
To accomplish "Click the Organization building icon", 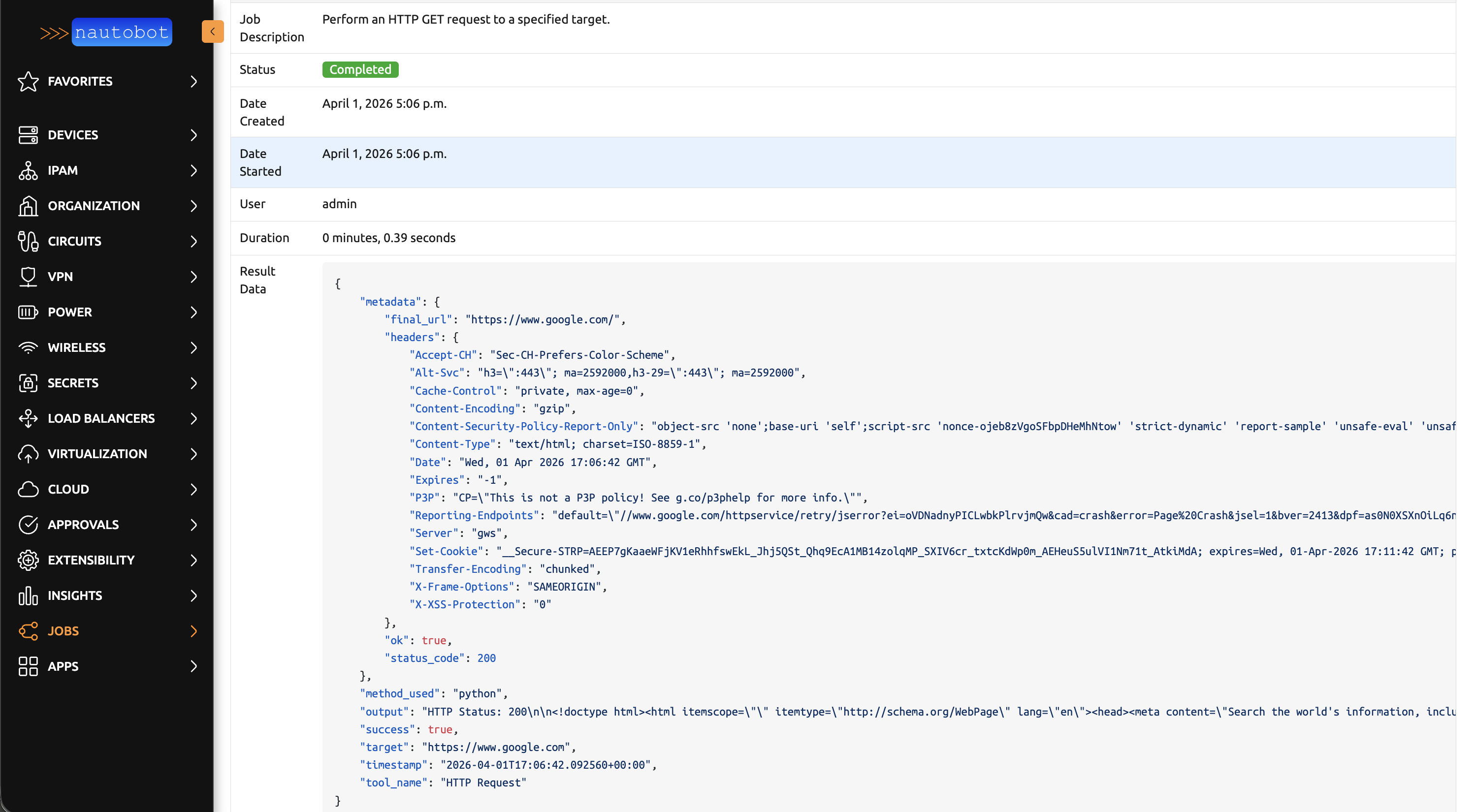I will point(28,206).
